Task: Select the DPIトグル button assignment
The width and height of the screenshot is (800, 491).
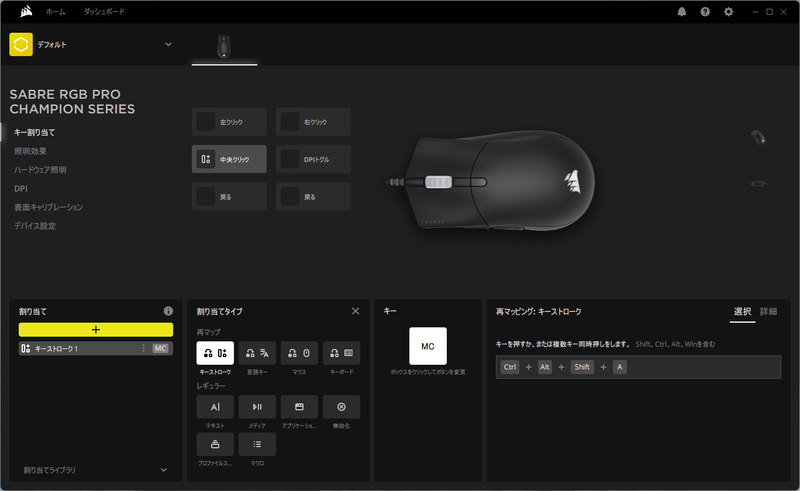Action: coord(313,159)
